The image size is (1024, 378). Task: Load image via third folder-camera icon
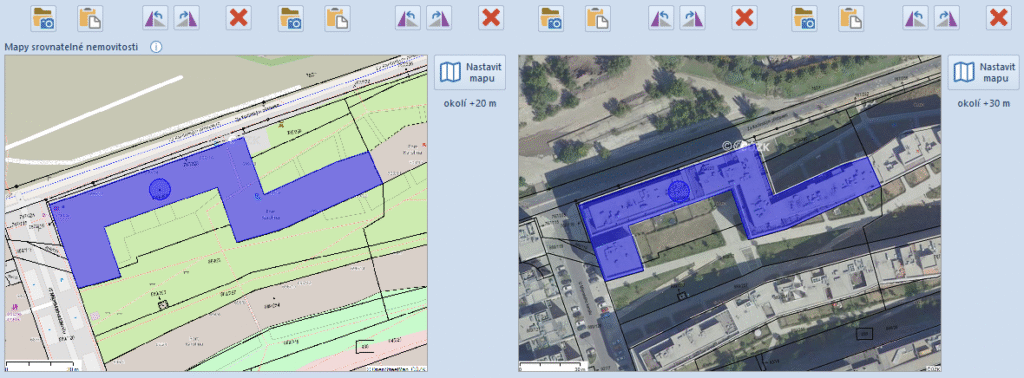551,18
